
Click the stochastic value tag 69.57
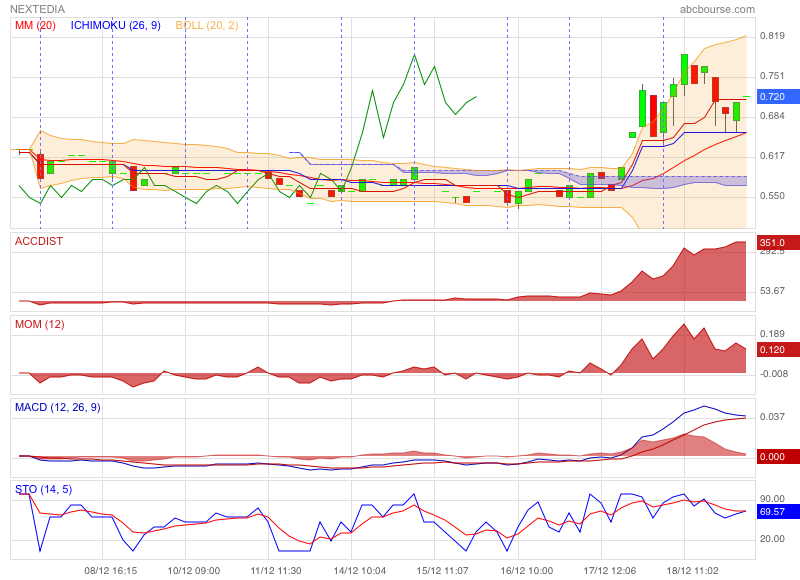tap(778, 512)
